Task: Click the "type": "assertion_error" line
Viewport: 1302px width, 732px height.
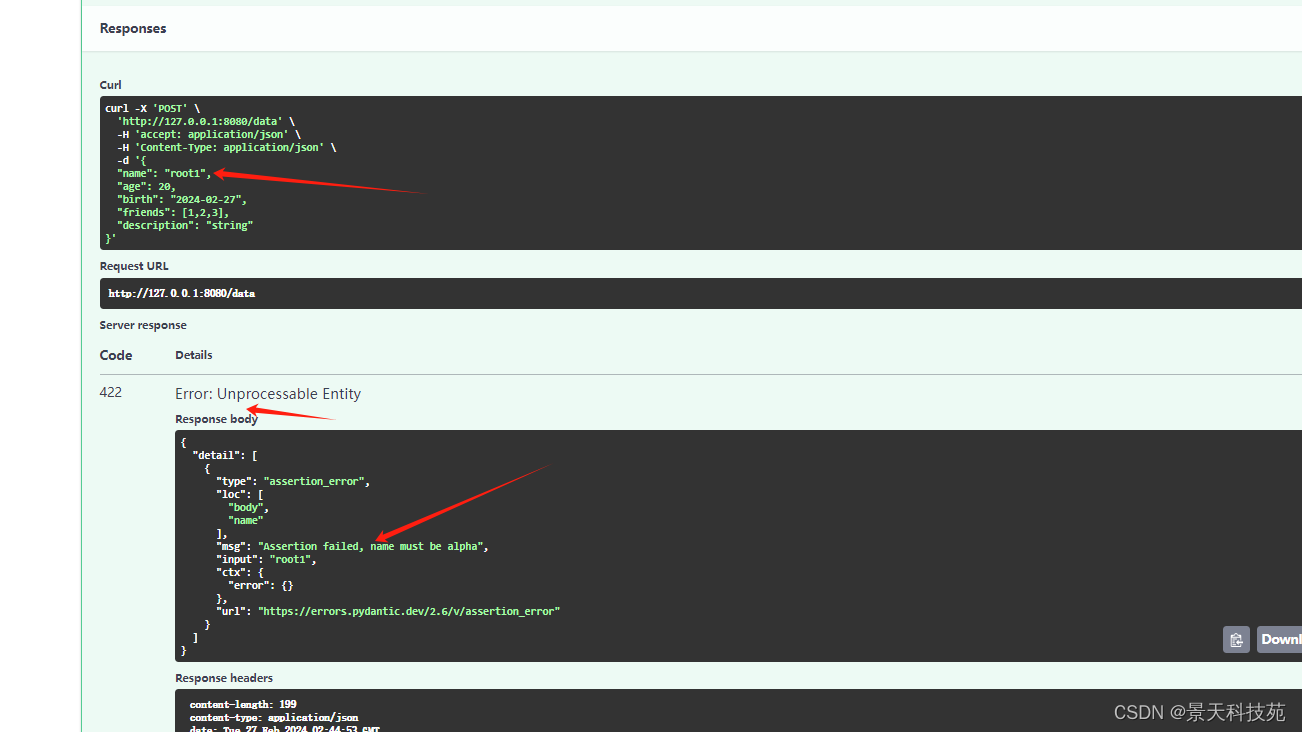Action: (x=293, y=481)
